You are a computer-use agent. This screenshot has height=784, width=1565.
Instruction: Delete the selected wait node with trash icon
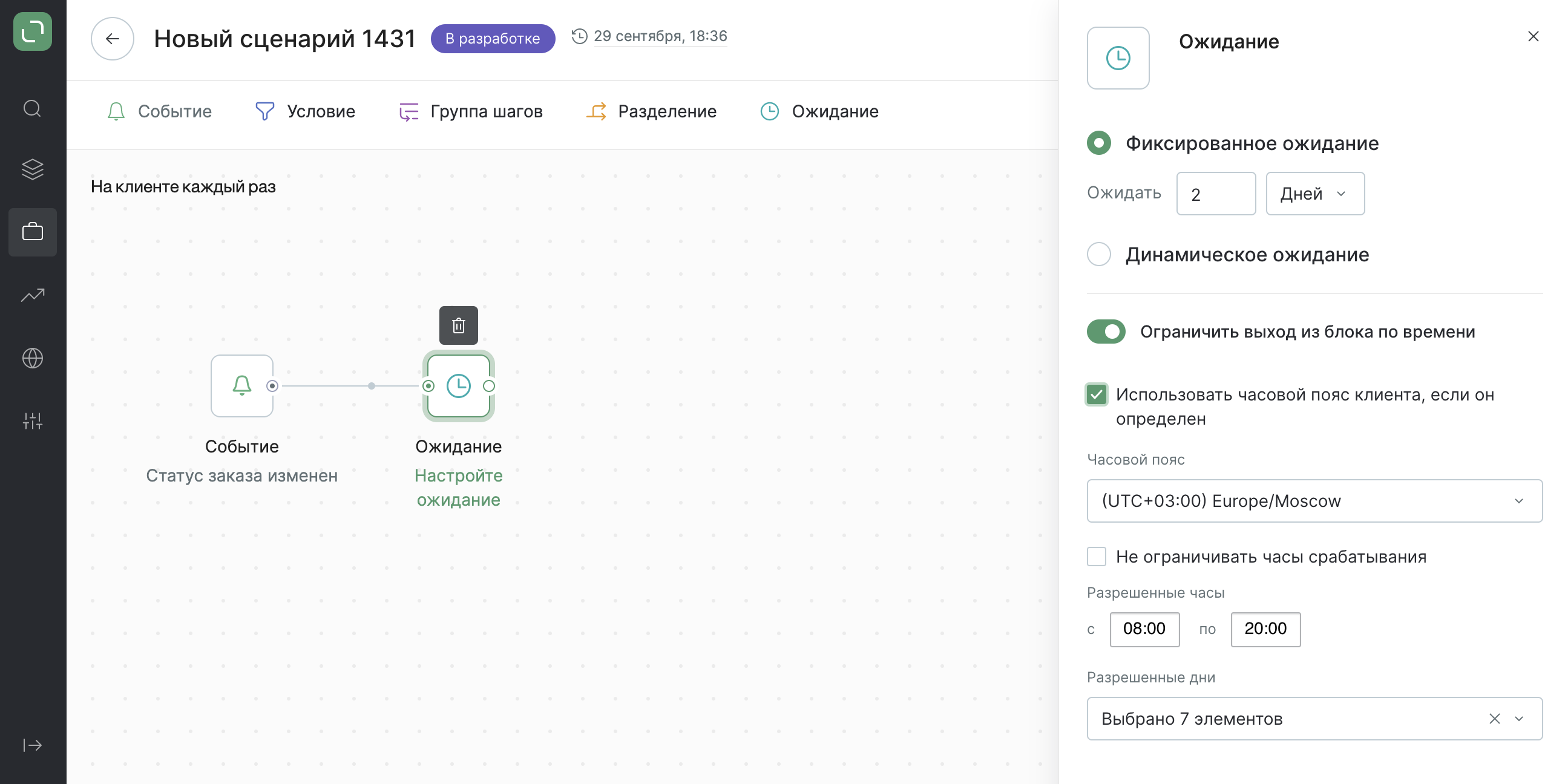coord(459,326)
